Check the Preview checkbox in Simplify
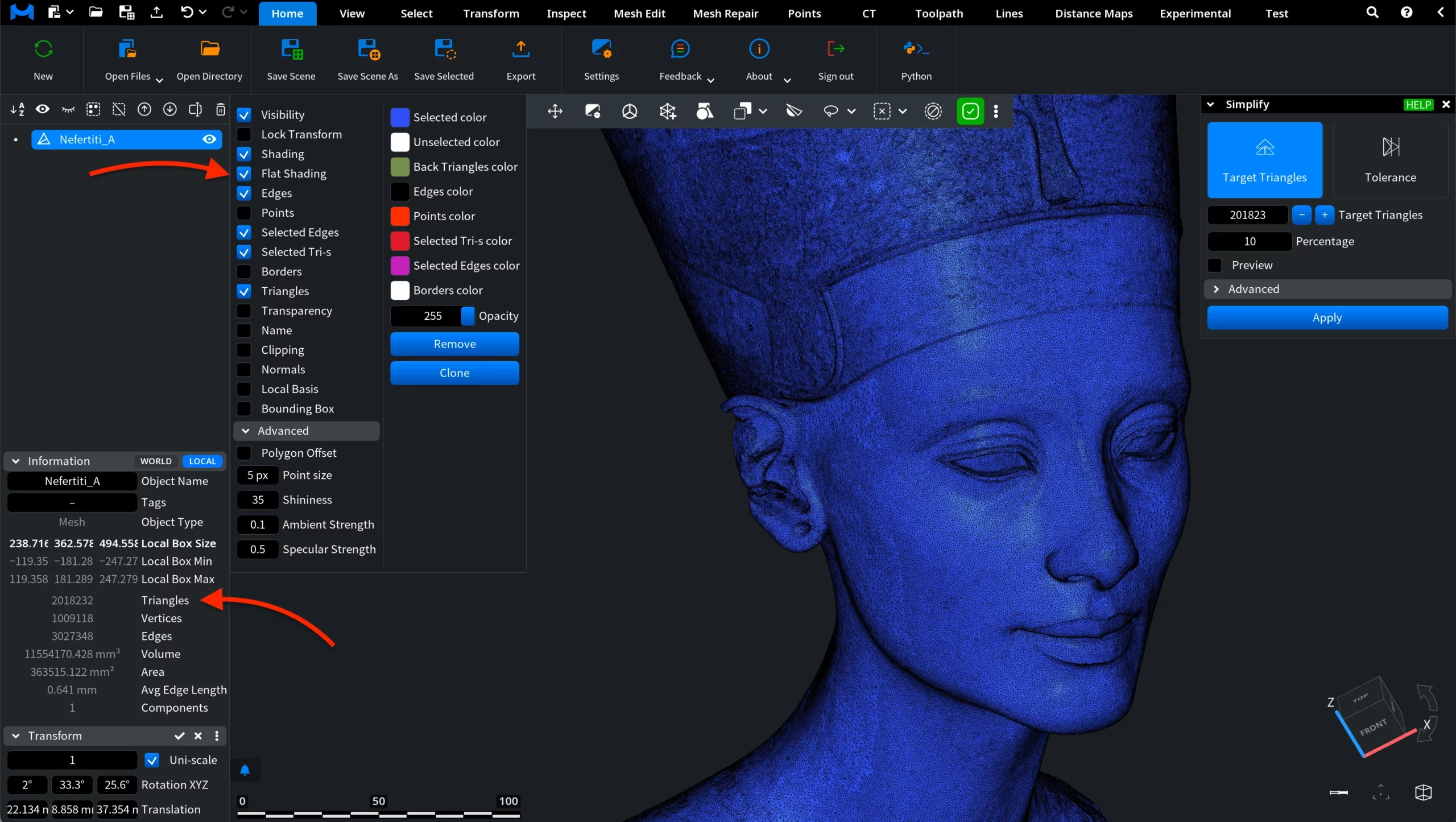1456x822 pixels. click(x=1215, y=265)
